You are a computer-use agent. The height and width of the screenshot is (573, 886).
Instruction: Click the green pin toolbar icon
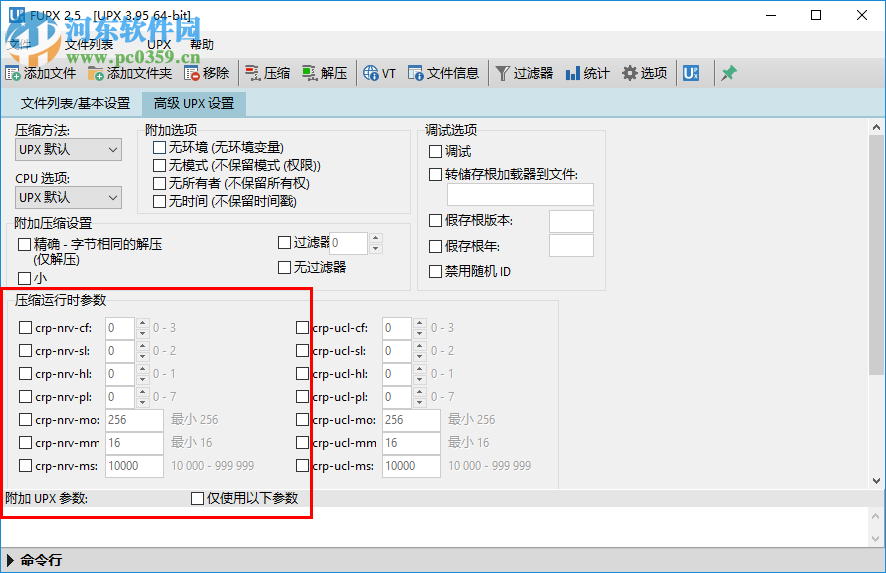click(728, 73)
